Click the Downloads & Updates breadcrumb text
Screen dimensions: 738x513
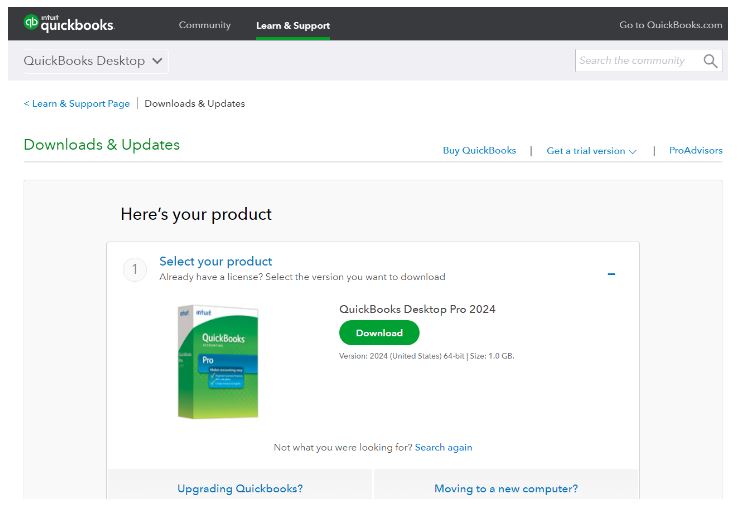[x=194, y=104]
